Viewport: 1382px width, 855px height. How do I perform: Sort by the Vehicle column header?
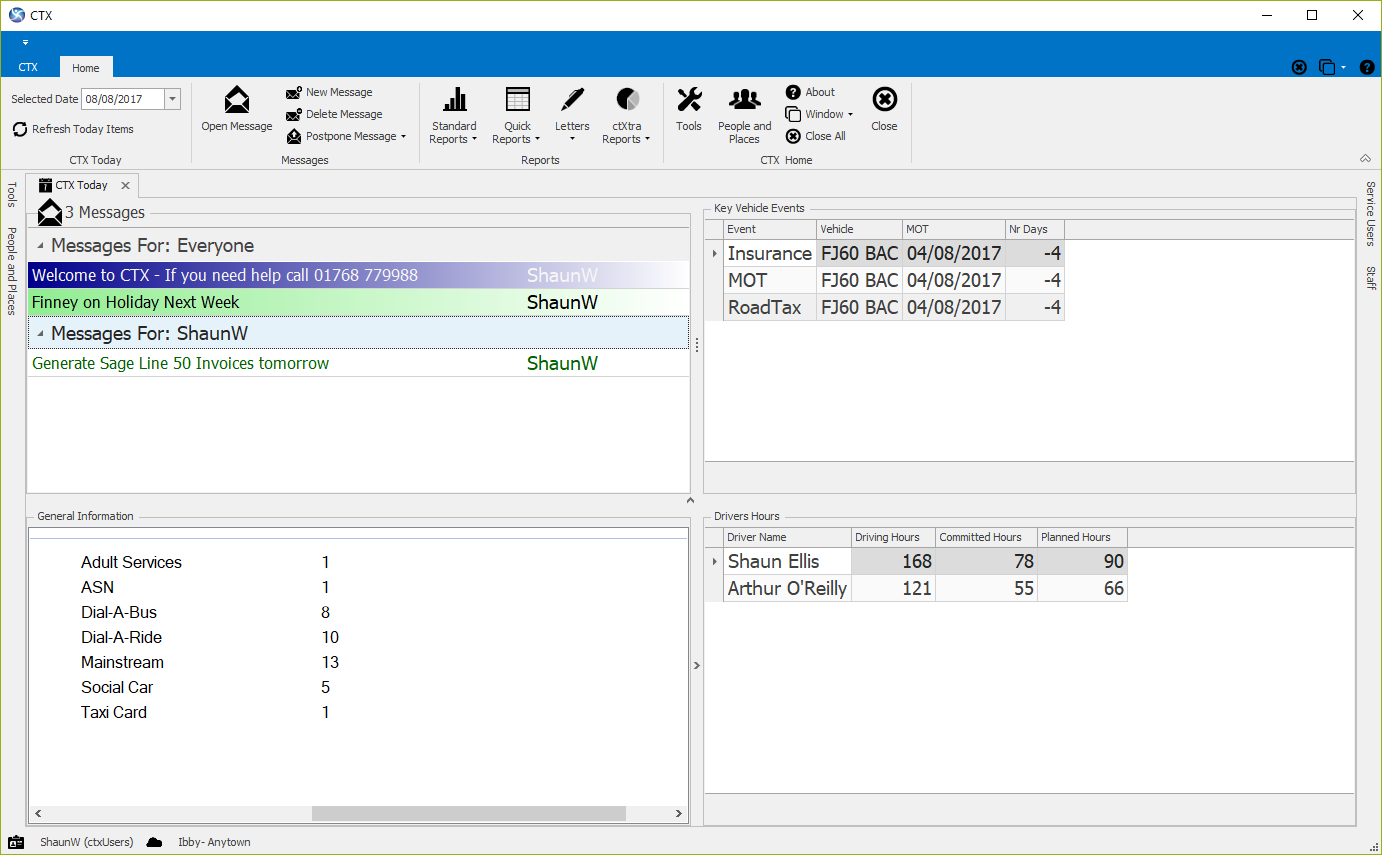point(859,229)
